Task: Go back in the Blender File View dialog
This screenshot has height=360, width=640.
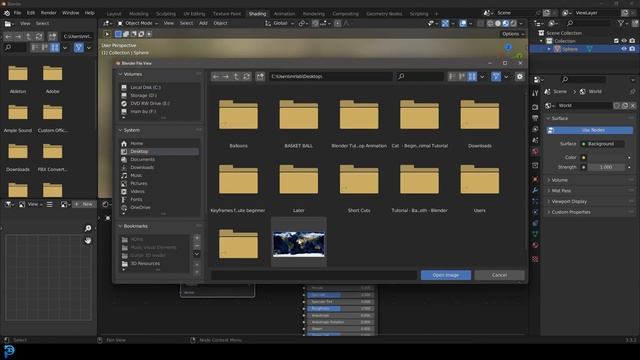Action: (216, 76)
